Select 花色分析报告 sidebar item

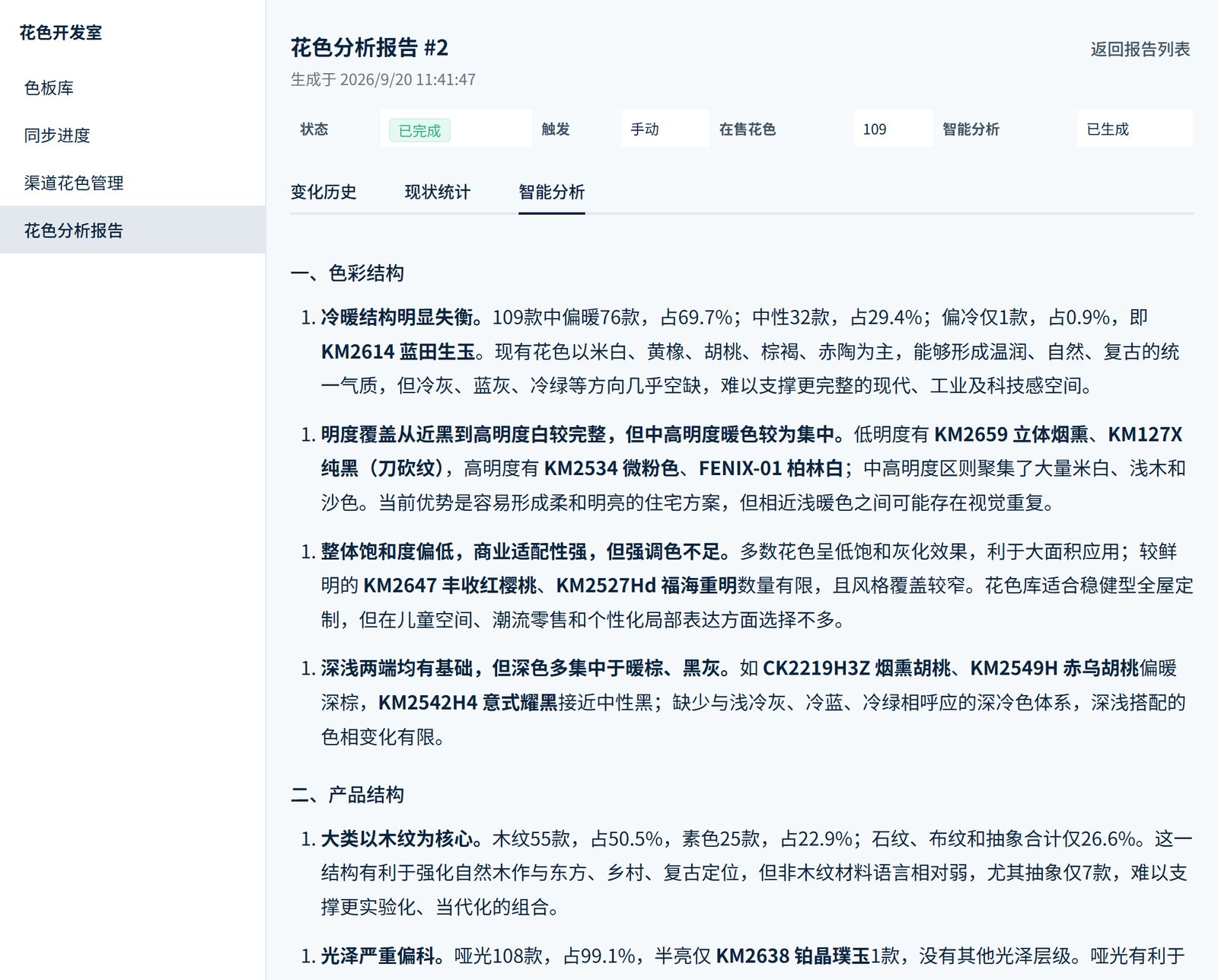[x=132, y=230]
